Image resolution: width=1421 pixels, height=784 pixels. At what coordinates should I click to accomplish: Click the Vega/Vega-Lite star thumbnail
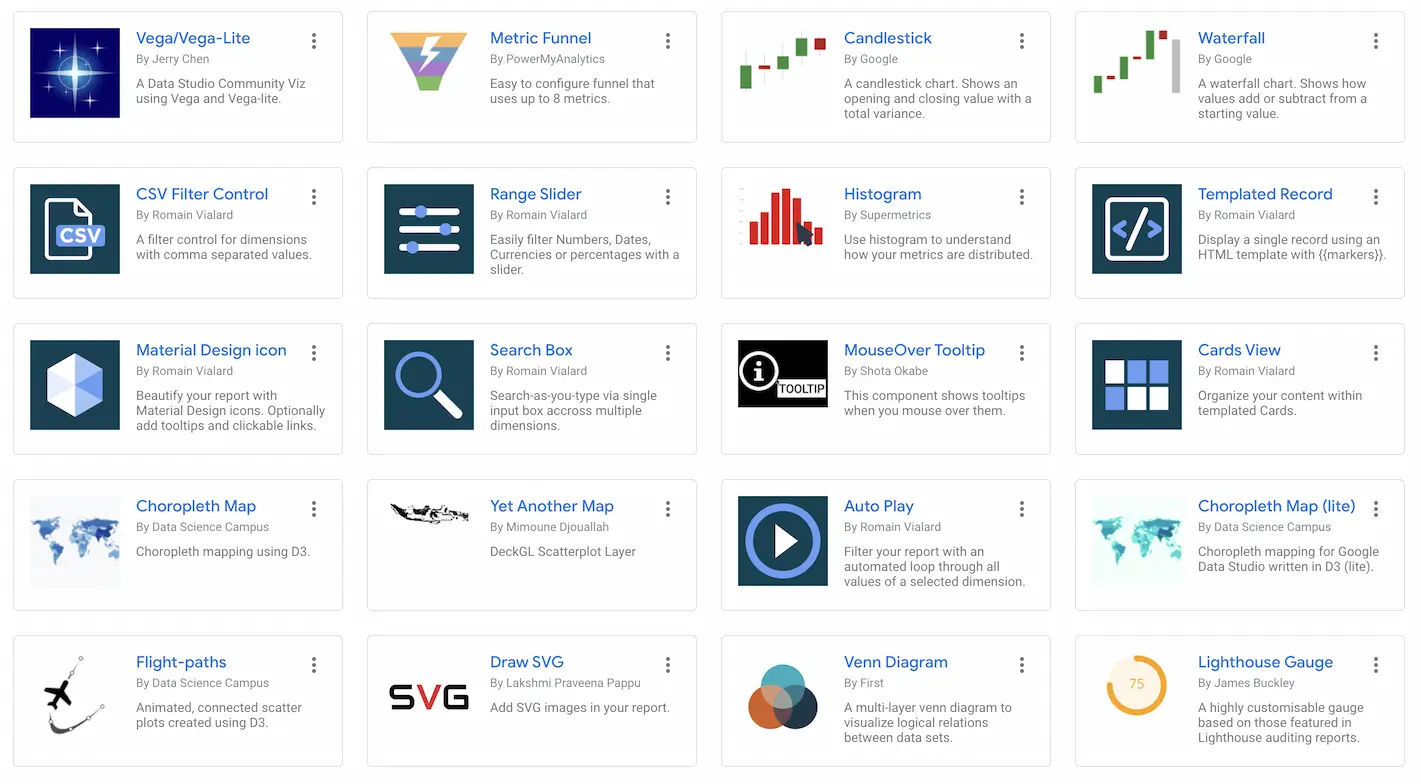tap(75, 73)
